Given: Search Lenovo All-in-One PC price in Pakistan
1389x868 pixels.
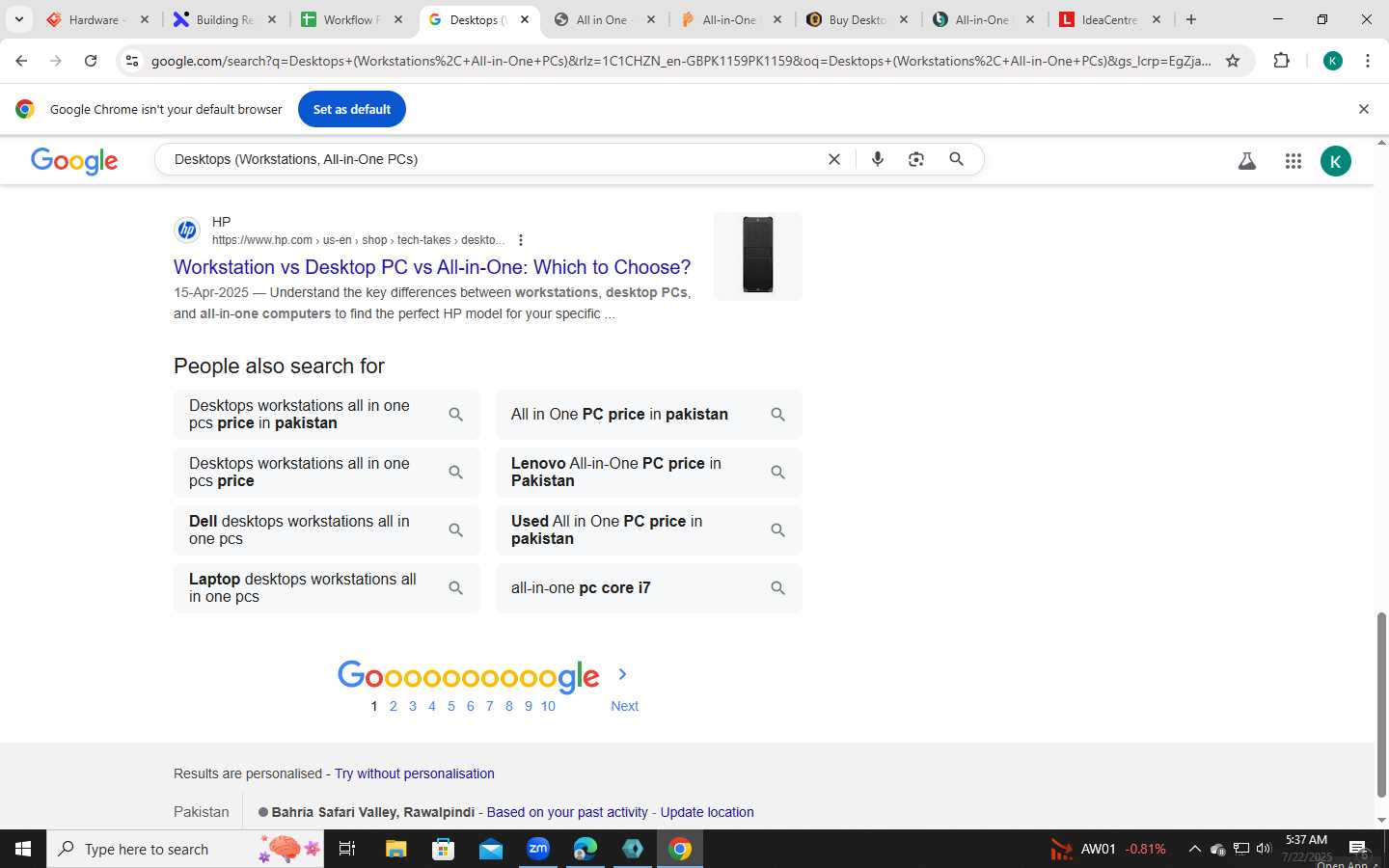Looking at the screenshot, I should [x=649, y=473].
